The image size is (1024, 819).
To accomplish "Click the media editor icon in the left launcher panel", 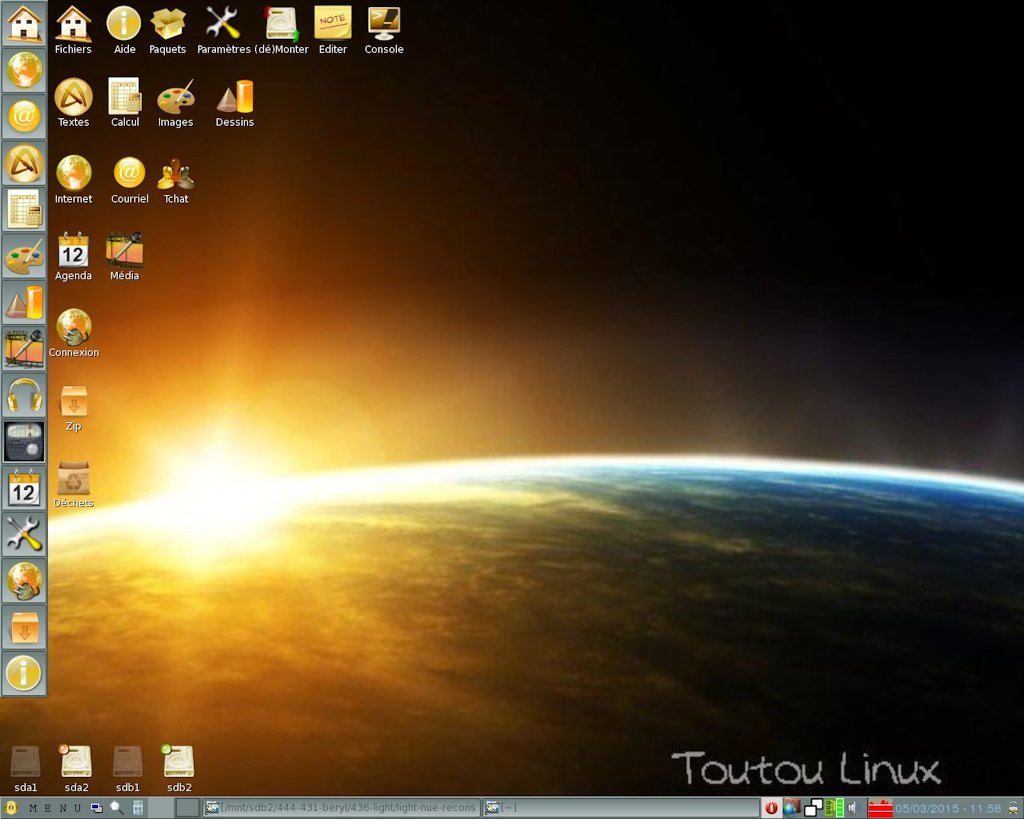I will (24, 349).
